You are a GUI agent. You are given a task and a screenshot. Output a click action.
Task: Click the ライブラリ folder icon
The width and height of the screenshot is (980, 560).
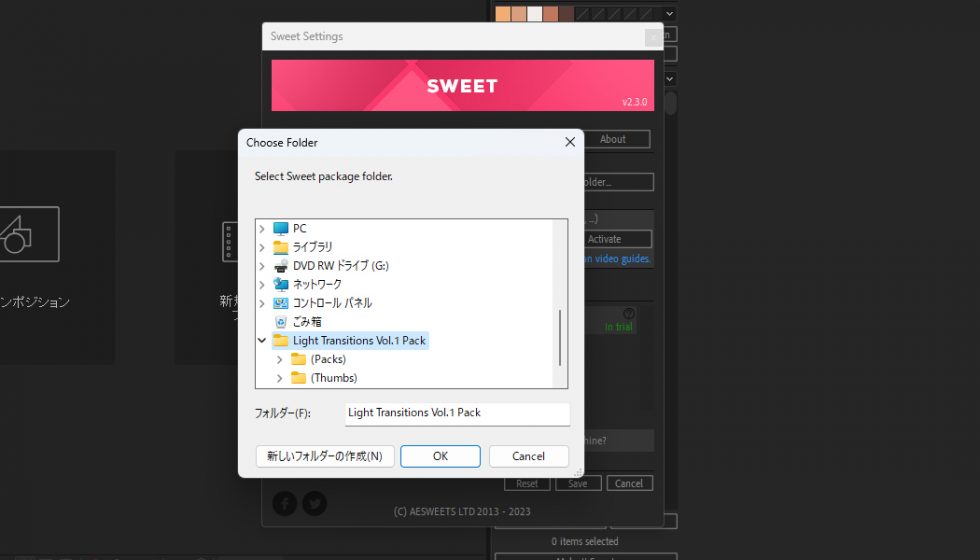pyautogui.click(x=281, y=247)
